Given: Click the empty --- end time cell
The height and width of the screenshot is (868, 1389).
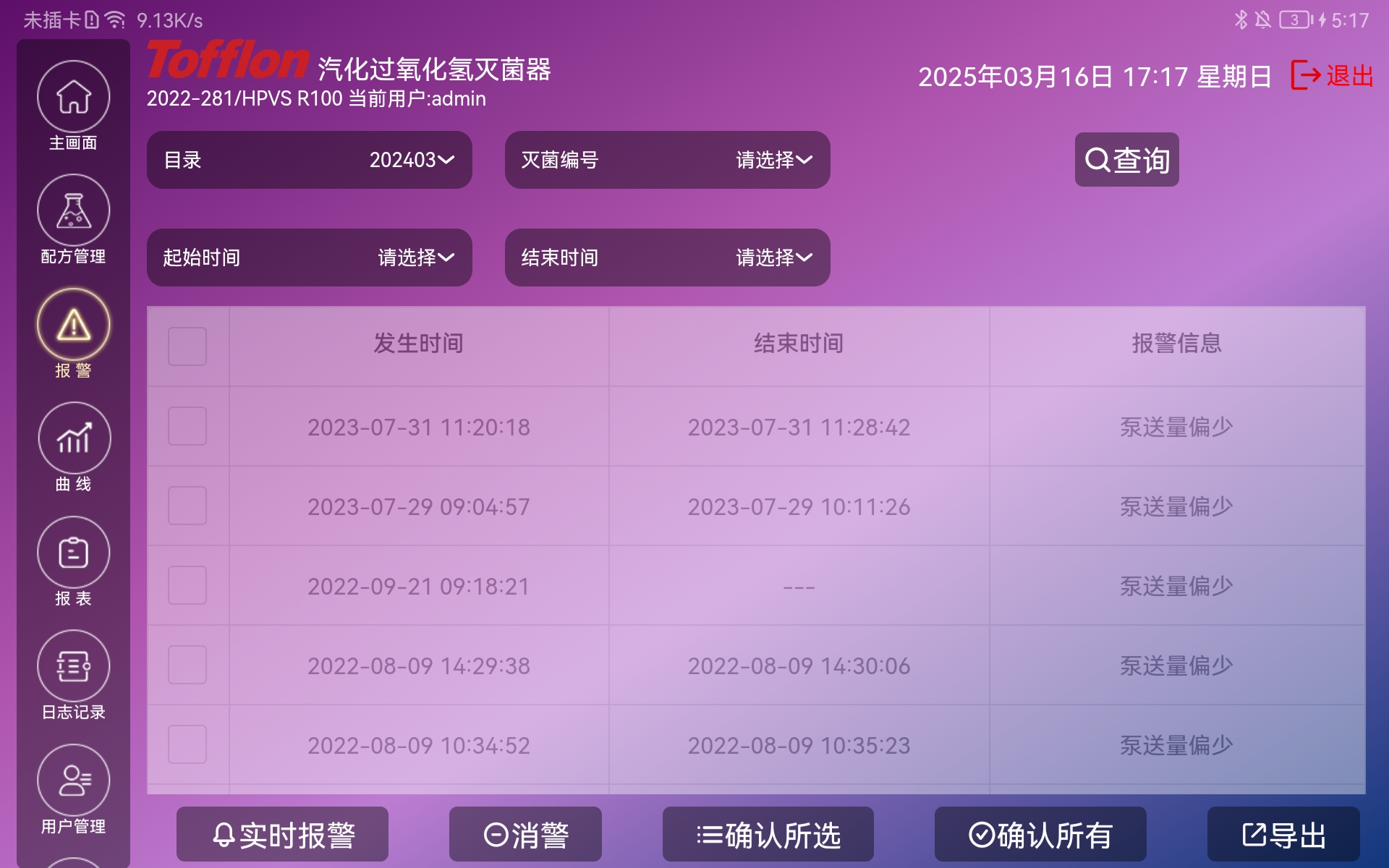Looking at the screenshot, I should tap(799, 586).
